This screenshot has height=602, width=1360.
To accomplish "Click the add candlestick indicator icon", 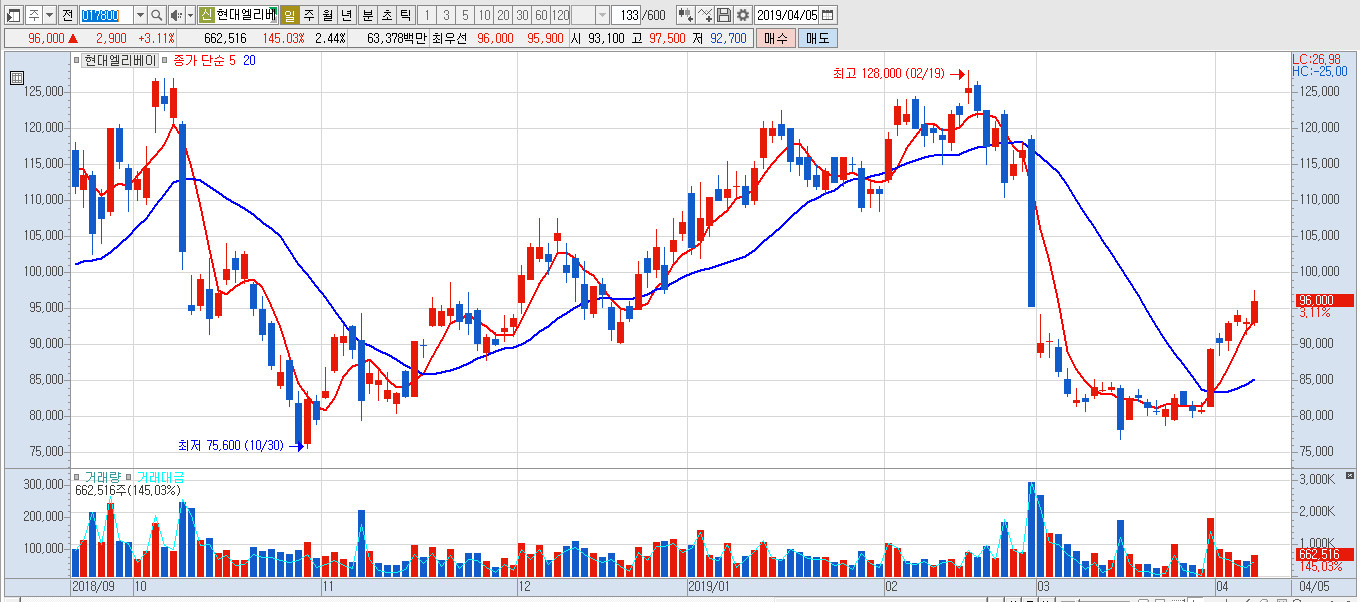I will coord(685,15).
